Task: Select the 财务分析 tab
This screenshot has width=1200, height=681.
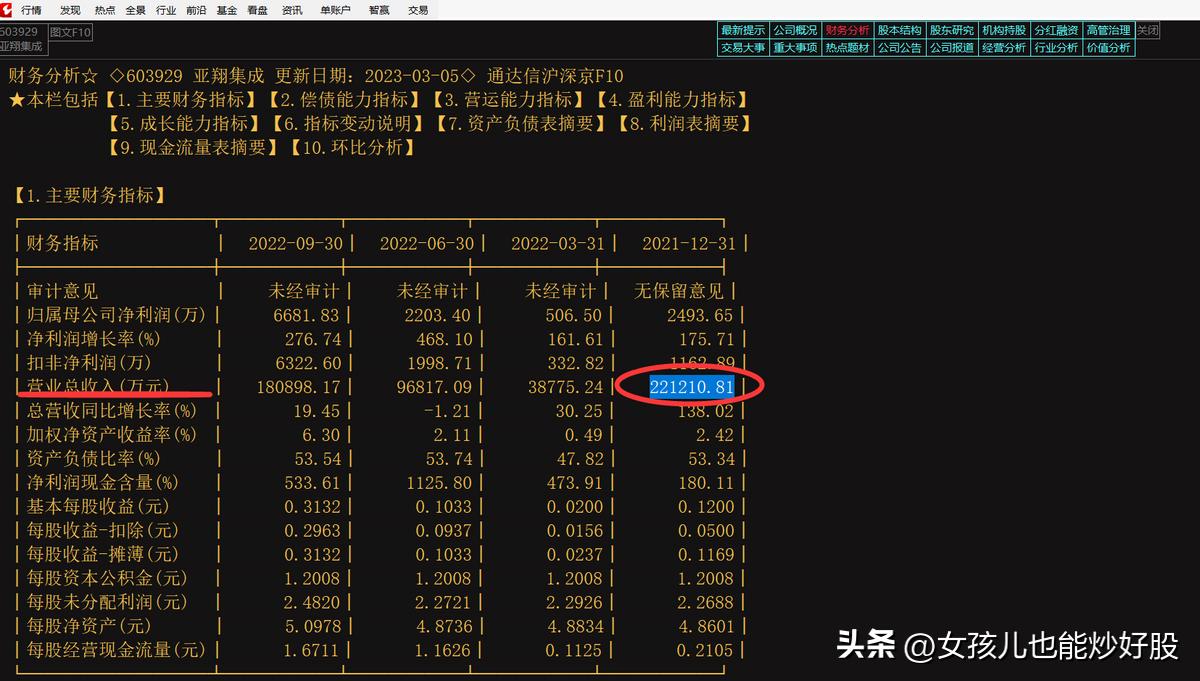Action: [847, 31]
